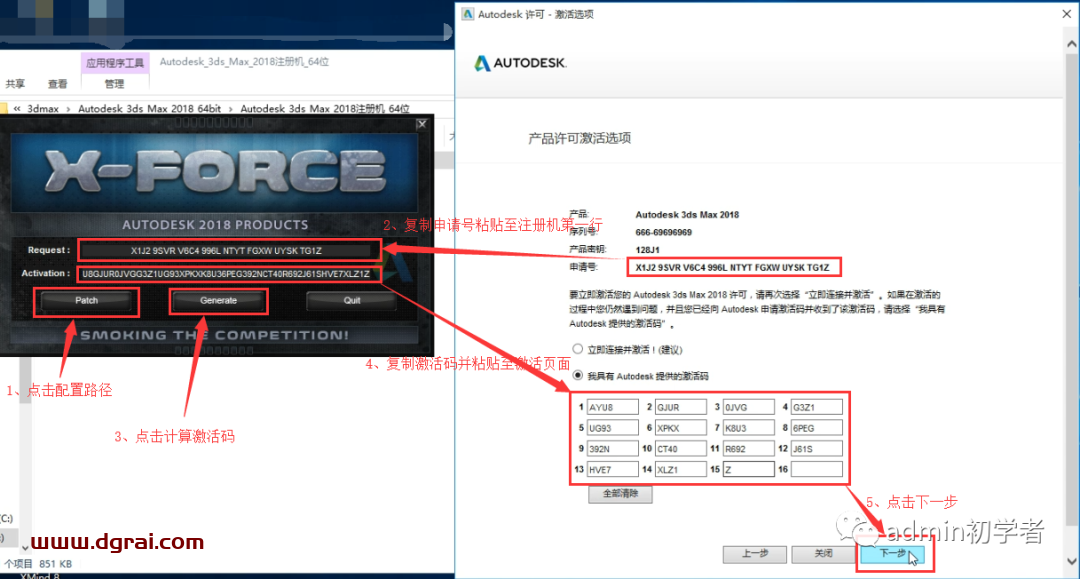The image size is (1080, 579).
Task: Expand the « breadcrumb overflow chevron
Action: pos(17,109)
